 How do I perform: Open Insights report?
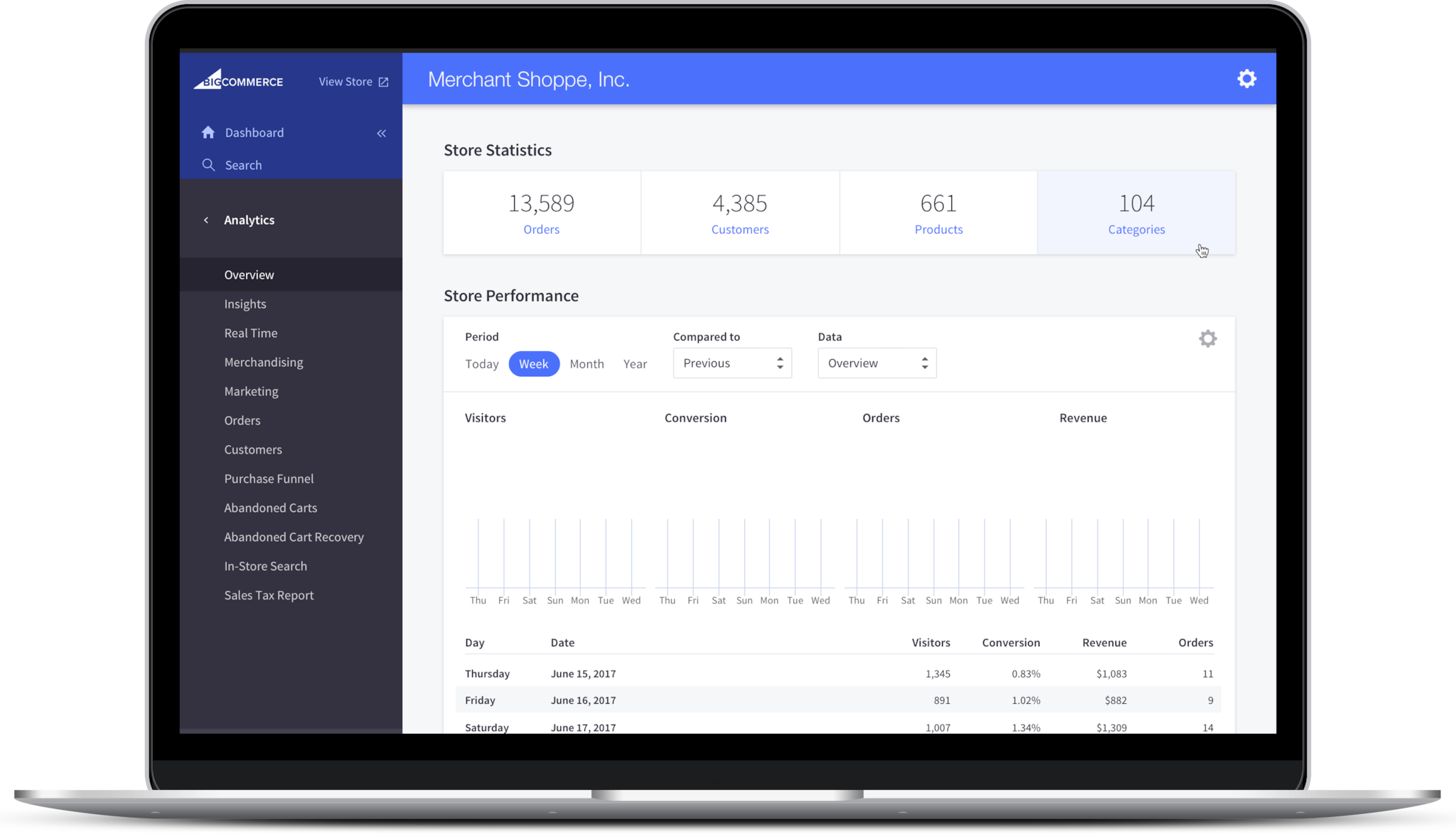tap(245, 304)
